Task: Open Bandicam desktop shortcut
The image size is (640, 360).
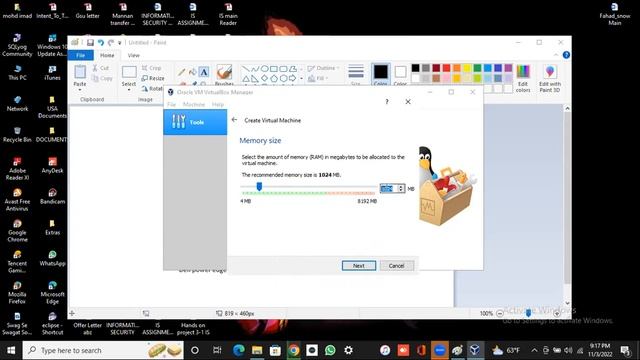Action: tap(52, 196)
